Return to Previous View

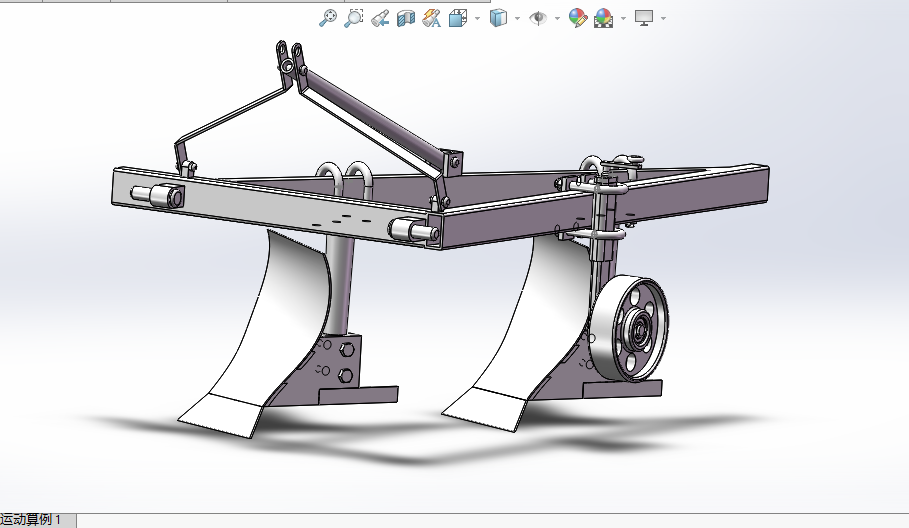(379, 18)
